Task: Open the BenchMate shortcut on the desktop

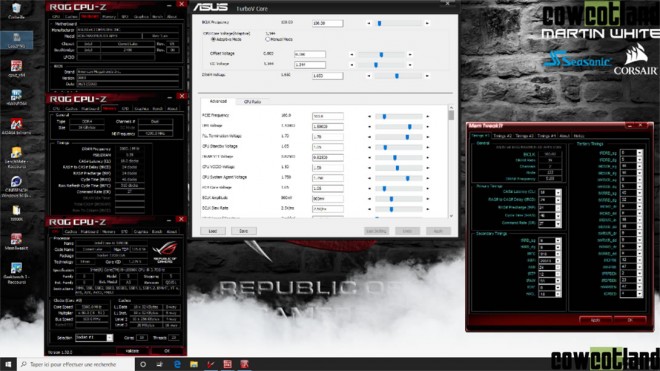Action: pos(16,157)
